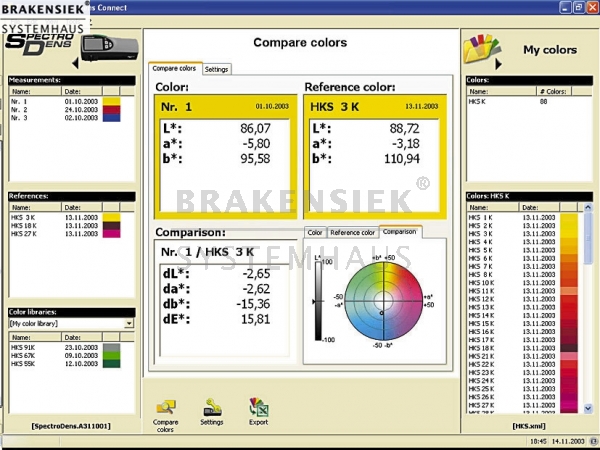Click the L* lightness bar

[x=318, y=301]
